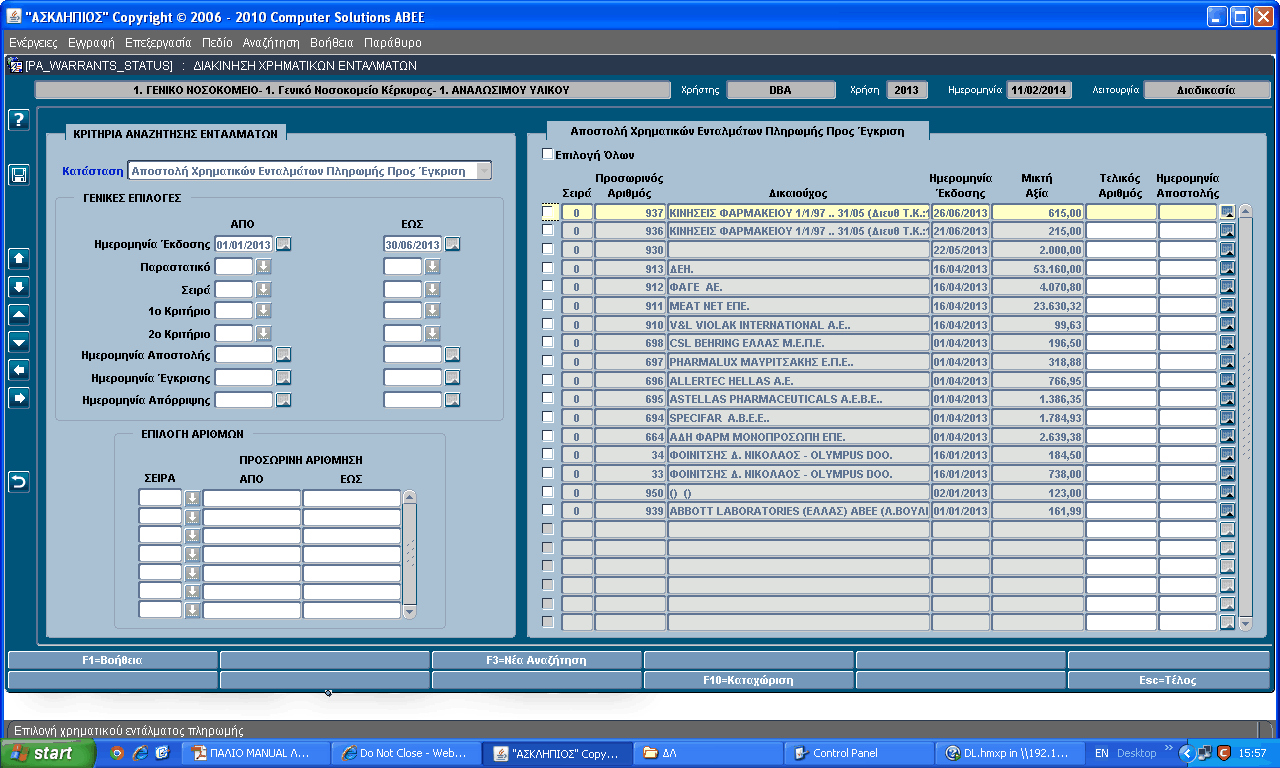
Task: Click date picker icon in CSL BEHRING row
Action: [1228, 343]
